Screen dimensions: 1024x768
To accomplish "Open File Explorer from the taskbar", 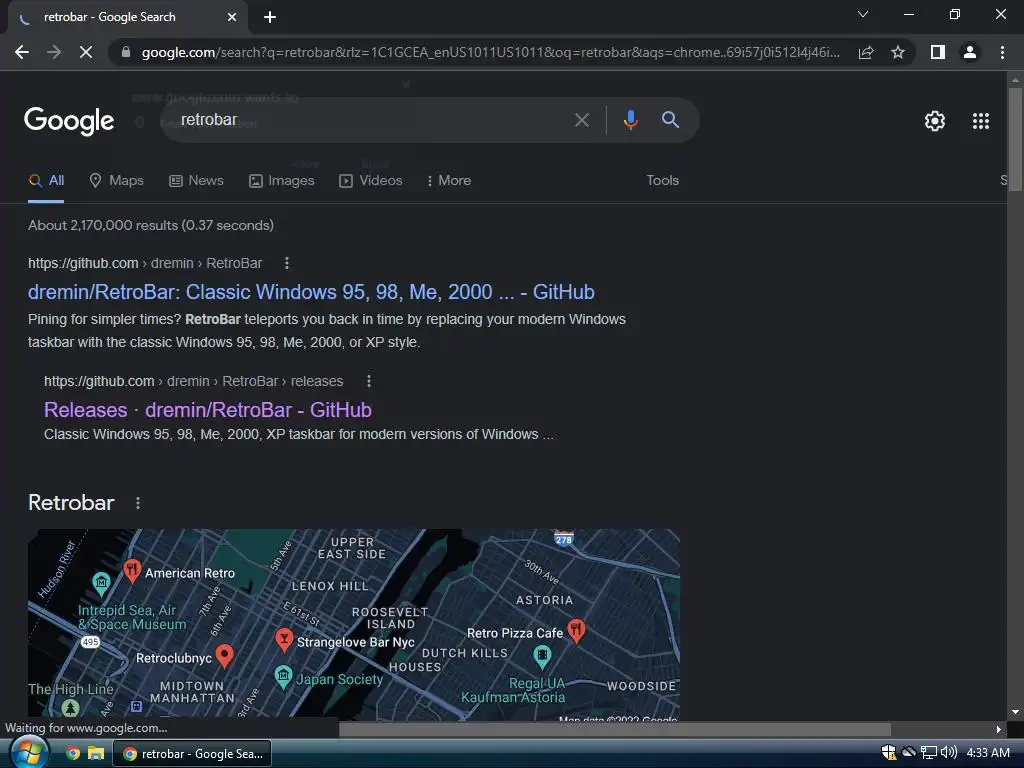I will coord(96,754).
